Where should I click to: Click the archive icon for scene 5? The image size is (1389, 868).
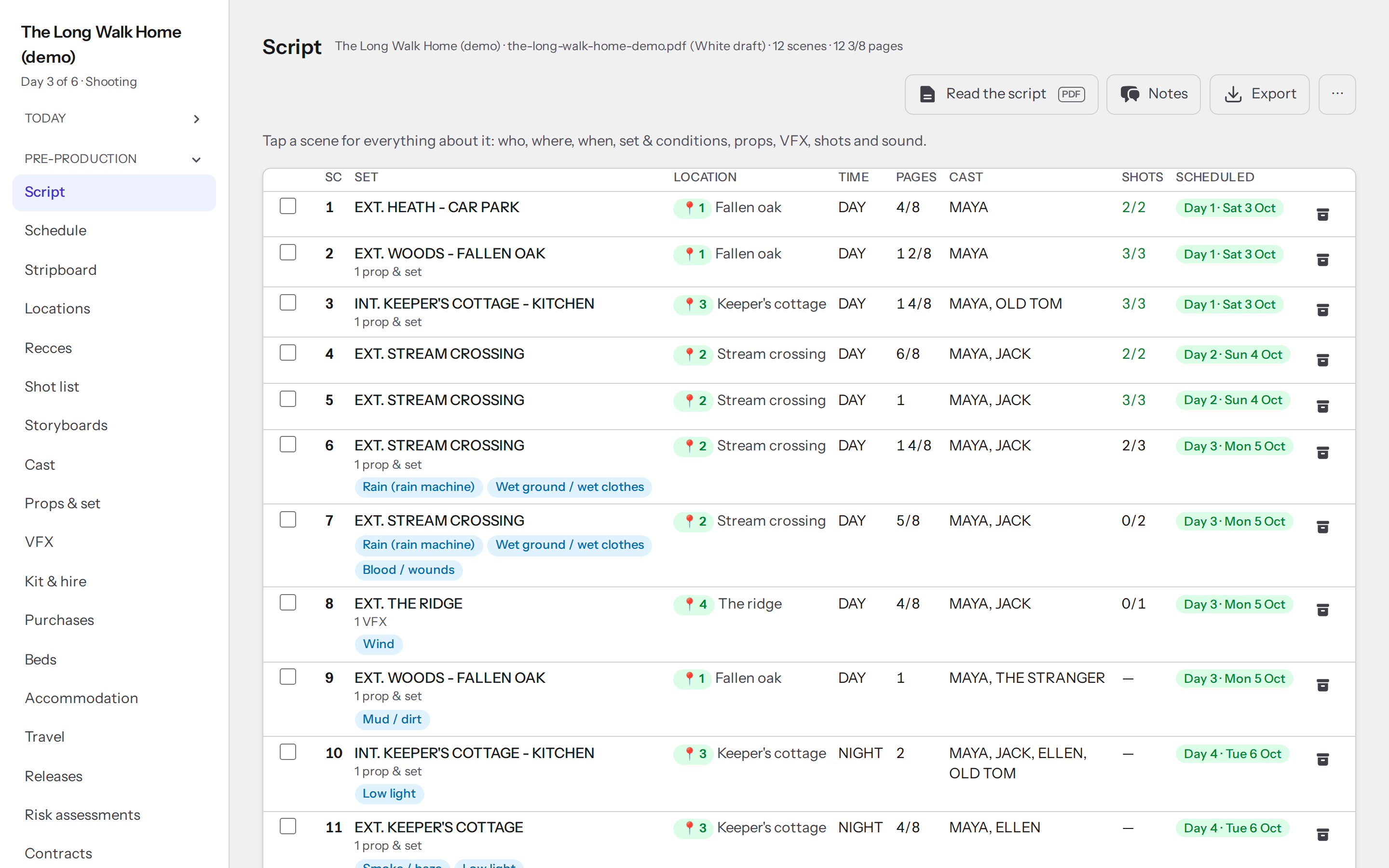click(1322, 407)
